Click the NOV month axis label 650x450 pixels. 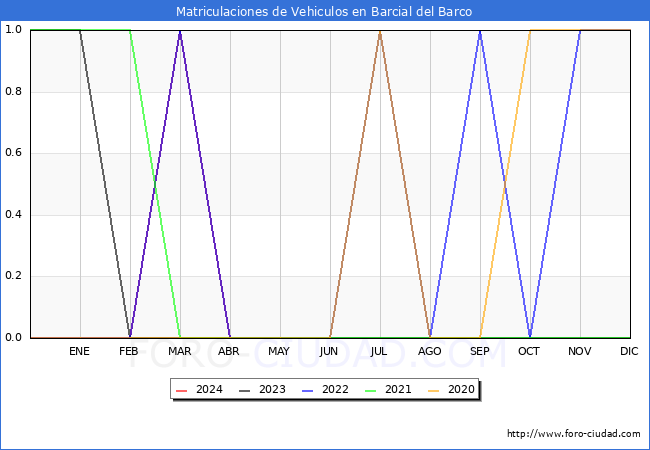580,351
